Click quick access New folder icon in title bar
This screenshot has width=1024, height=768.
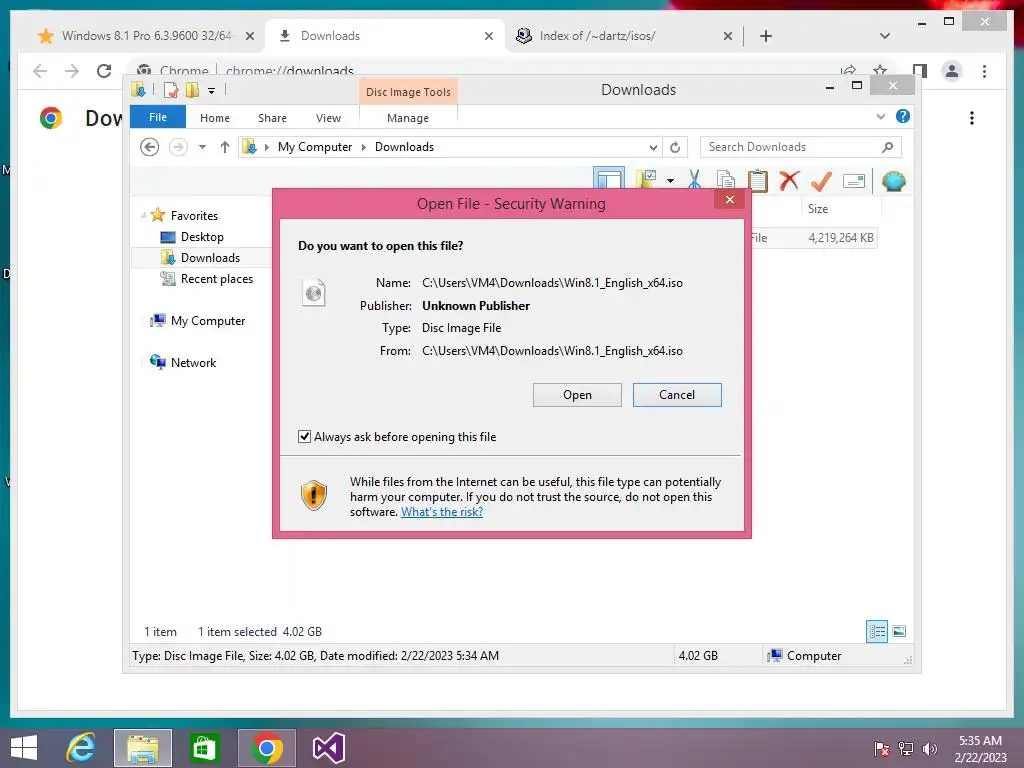(x=192, y=90)
